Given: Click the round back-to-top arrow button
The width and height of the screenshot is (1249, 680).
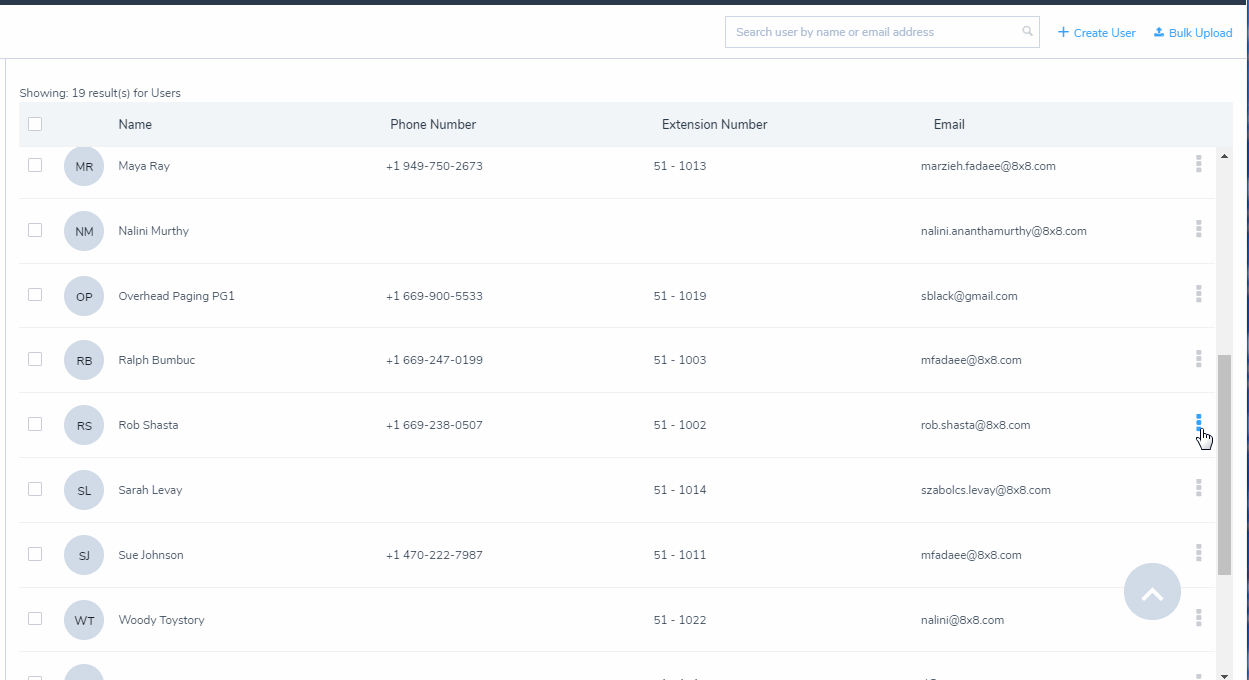Looking at the screenshot, I should (x=1152, y=592).
